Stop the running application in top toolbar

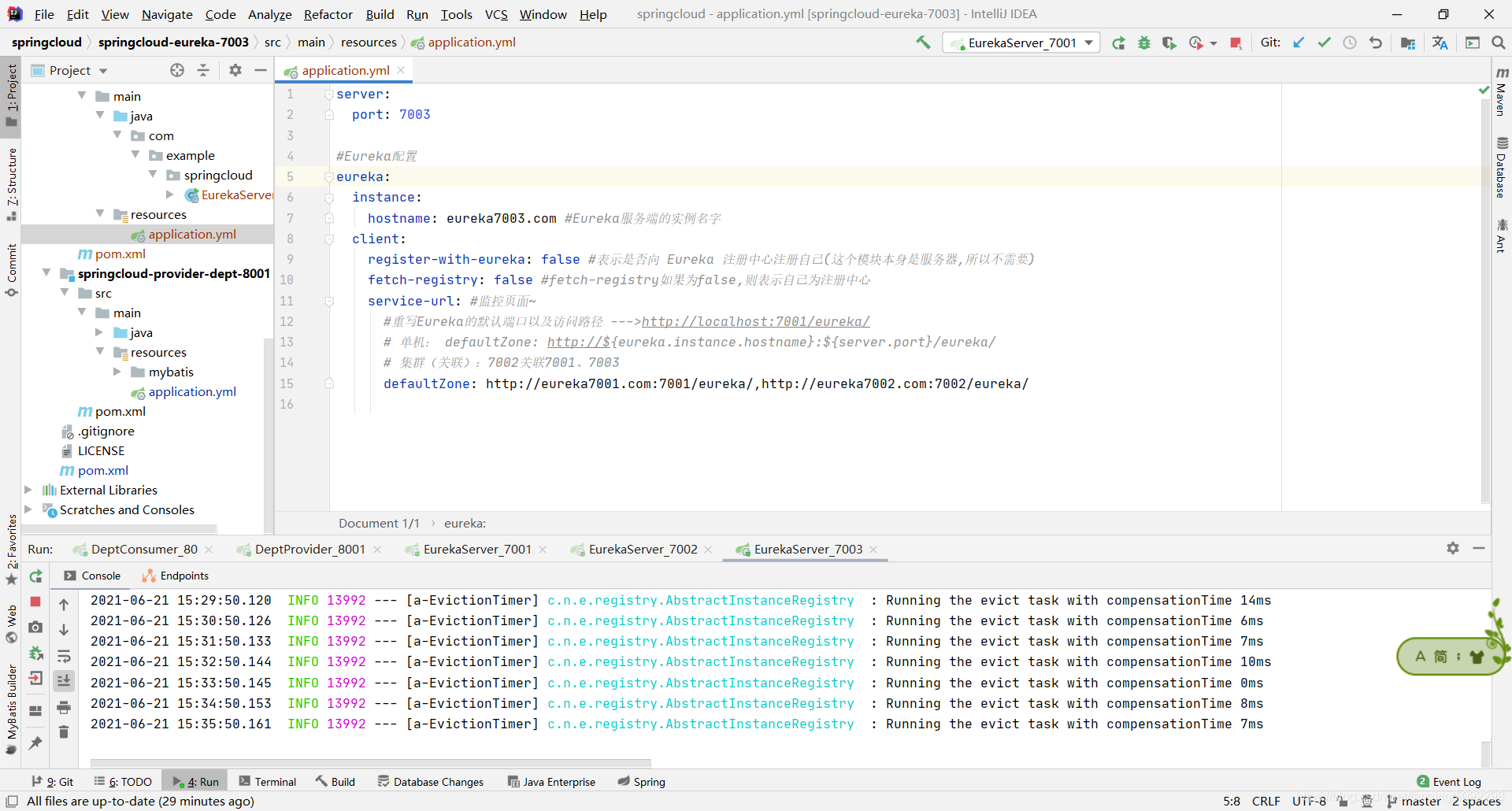1236,43
